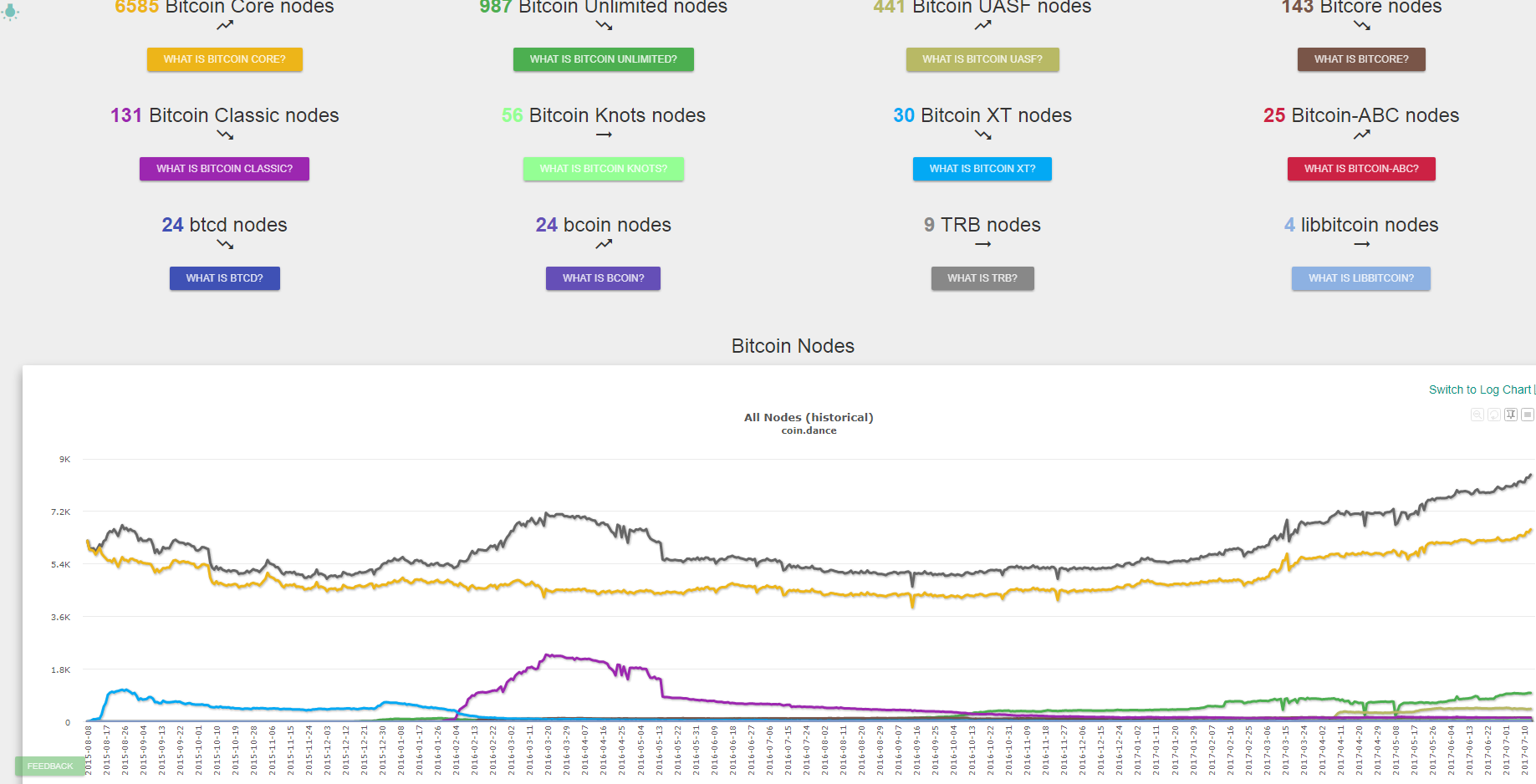Image resolution: width=1536 pixels, height=784 pixels.
Task: Click the flat arrow under Bitcoin Knots nodes
Action: [x=604, y=135]
